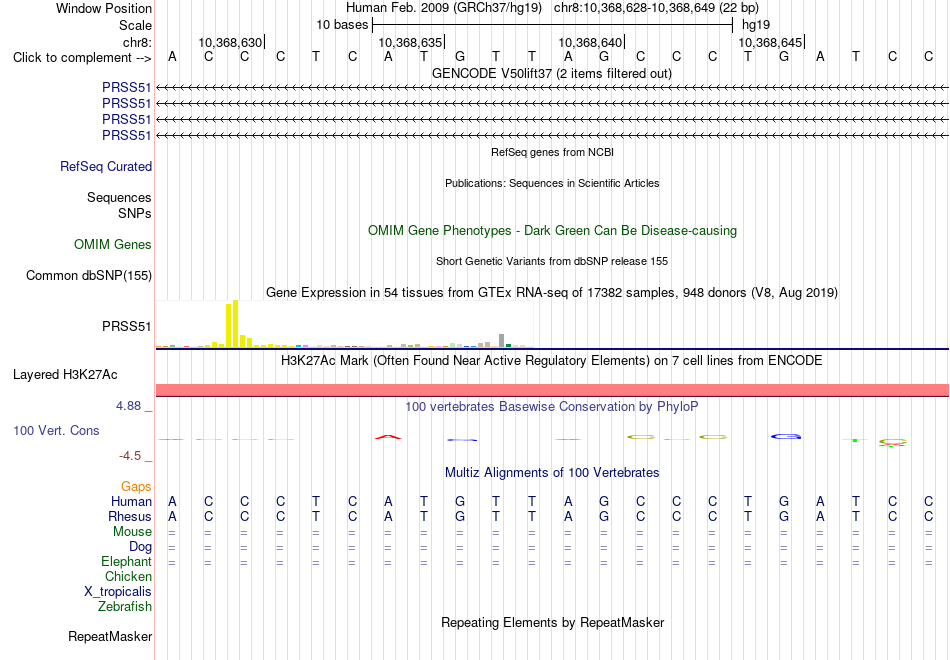Click the Scale label

[135, 25]
